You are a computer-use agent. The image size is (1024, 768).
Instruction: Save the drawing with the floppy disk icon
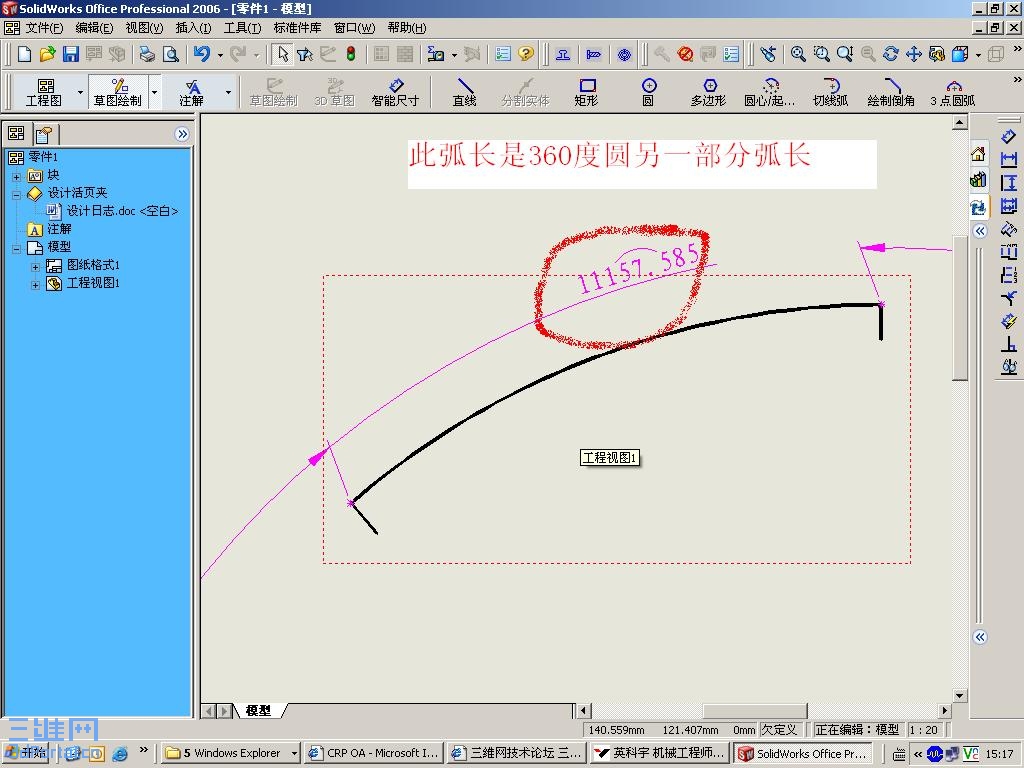[71, 54]
